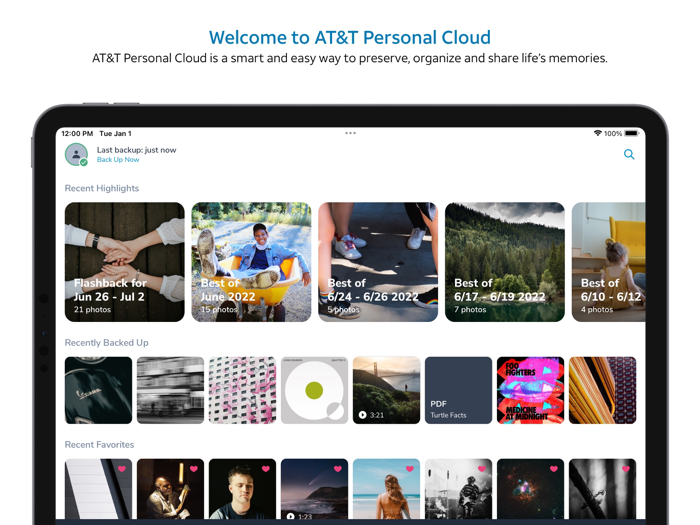
Task: Open the search magnifier icon
Action: pos(629,154)
